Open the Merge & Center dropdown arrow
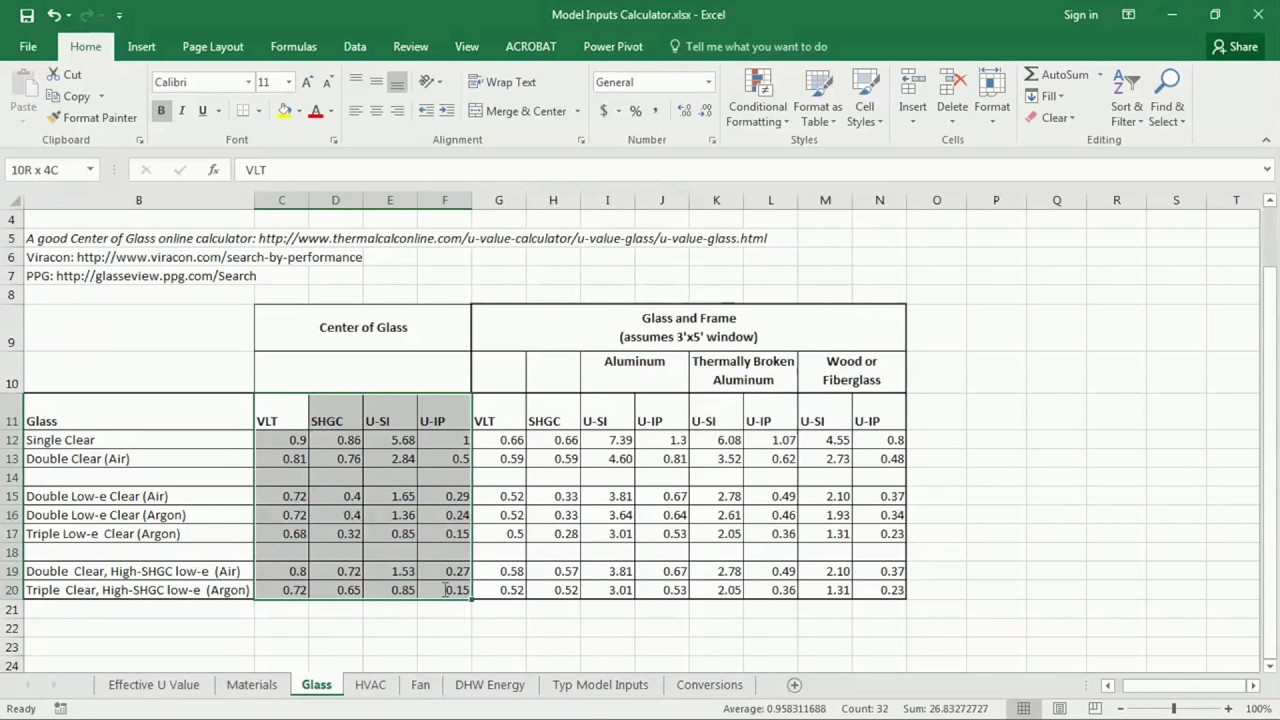 tap(577, 111)
